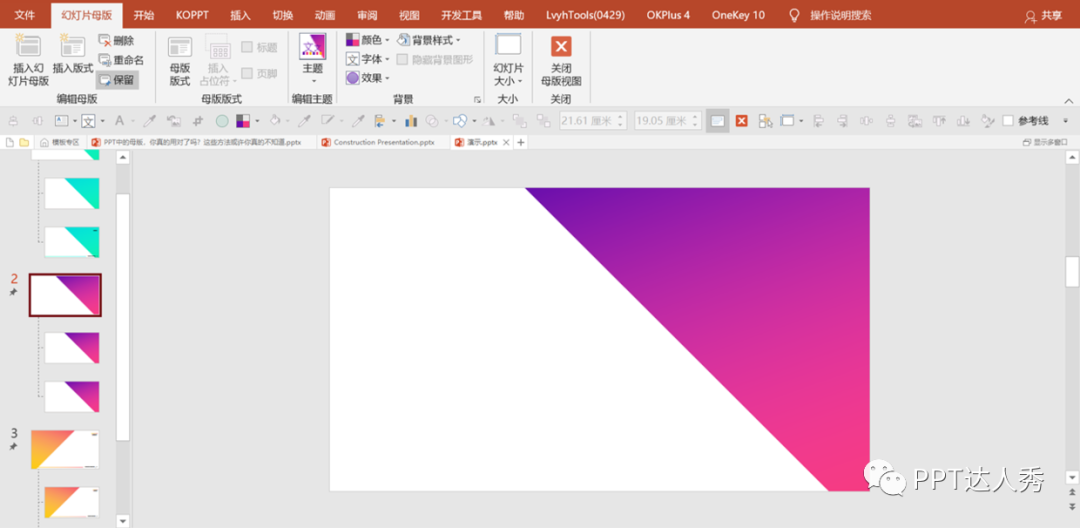Click 操作说明搜索 search box
1080x528 pixels.
(x=840, y=15)
